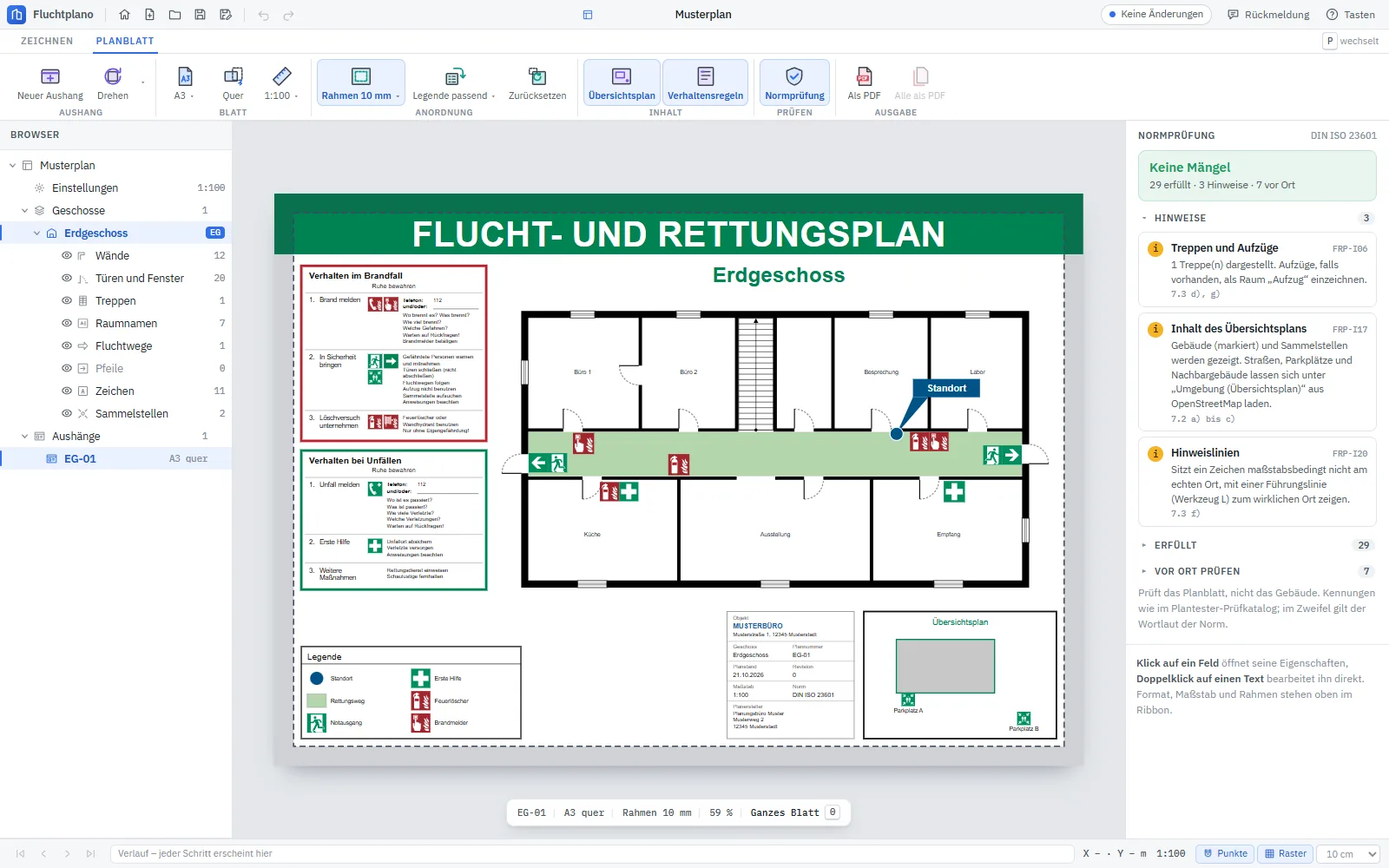The height and width of the screenshot is (868, 1389).
Task: Set the Quer orientation
Action: tap(233, 83)
